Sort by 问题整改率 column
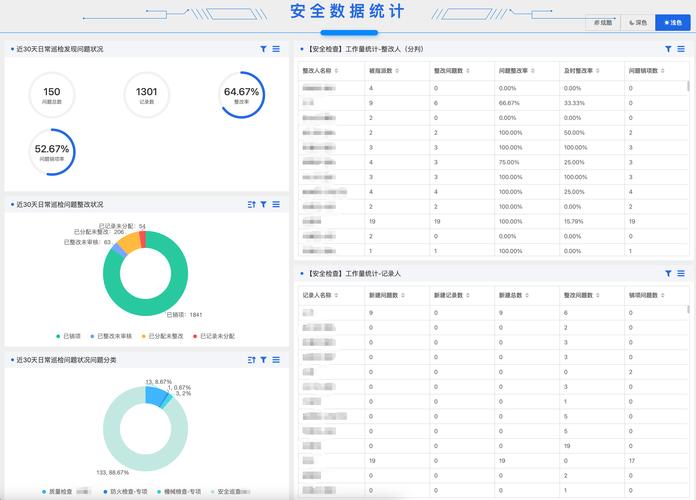This screenshot has height=500, width=696. click(533, 71)
